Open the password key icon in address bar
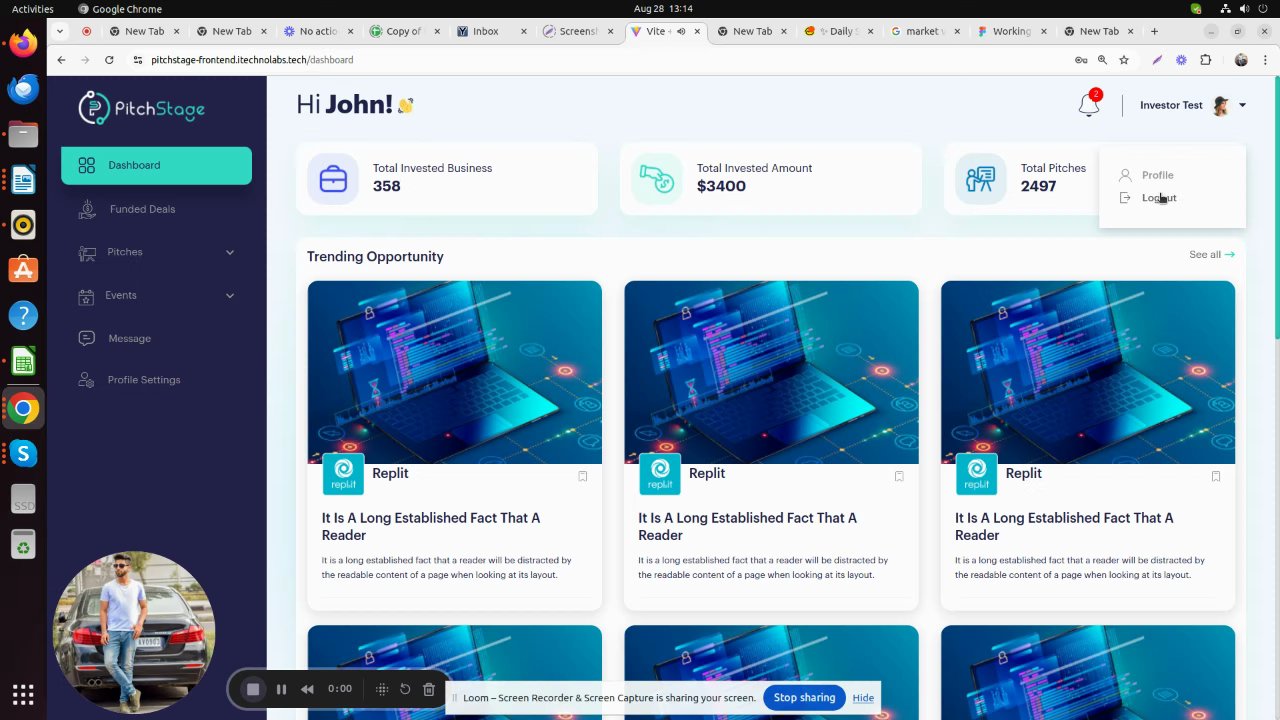 (1081, 60)
